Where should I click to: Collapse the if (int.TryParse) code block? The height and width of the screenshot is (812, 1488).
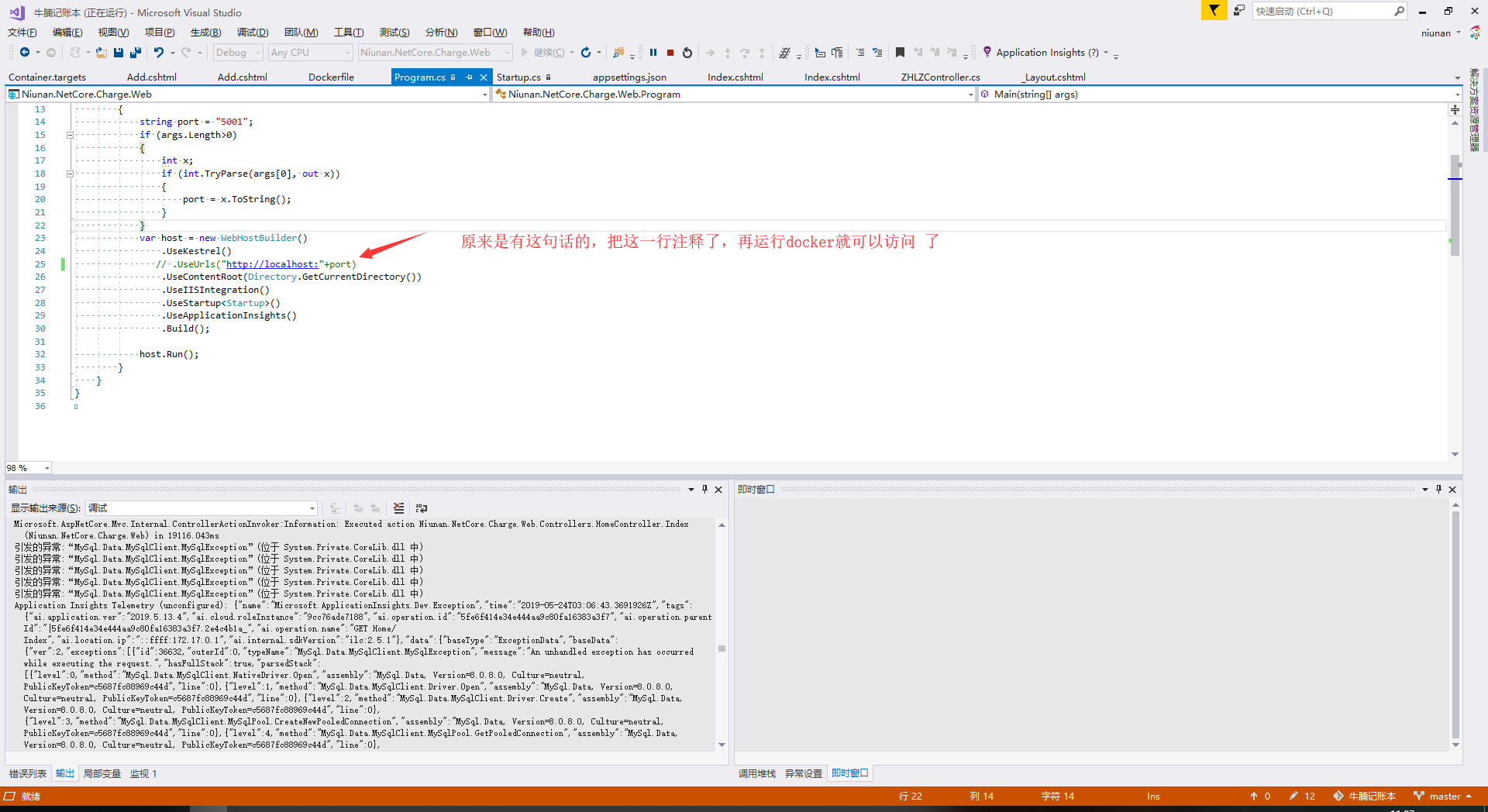coord(70,174)
